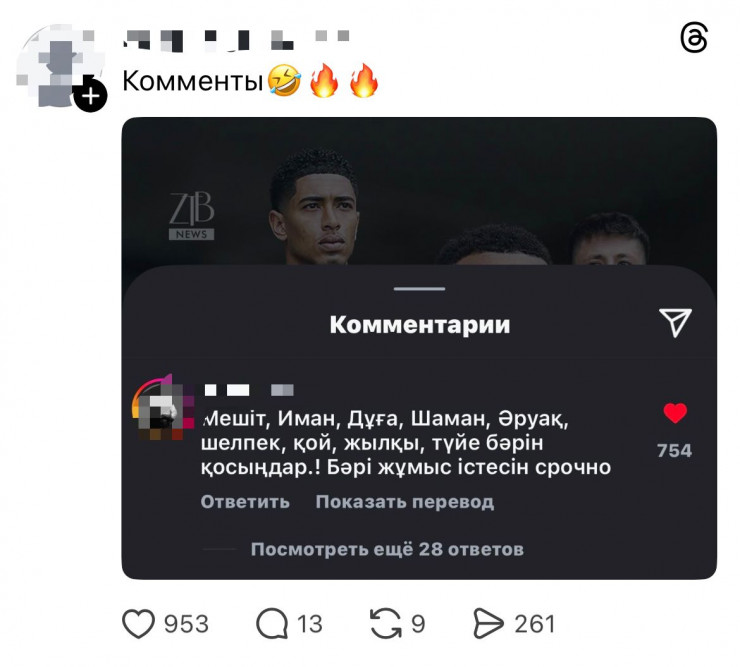Click the 754 comment likes count
Viewport: 740px width, 667px height.
coord(674,451)
